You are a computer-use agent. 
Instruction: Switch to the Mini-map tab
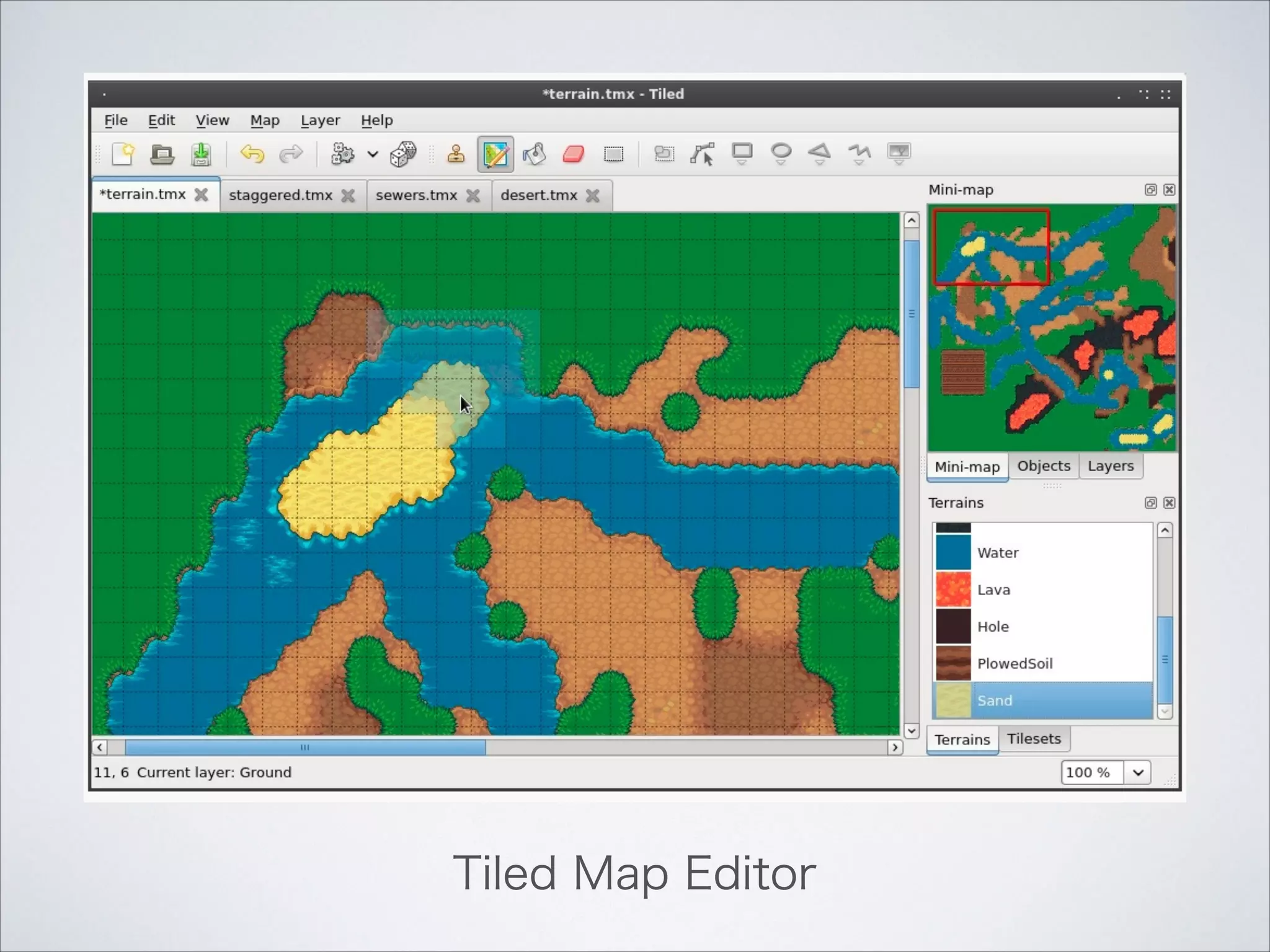point(967,467)
